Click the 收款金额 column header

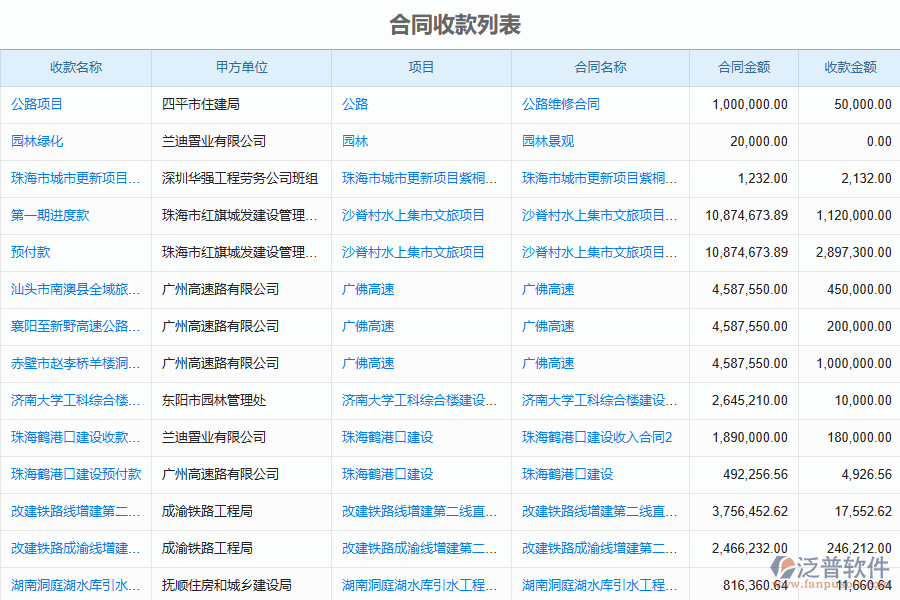click(x=850, y=68)
